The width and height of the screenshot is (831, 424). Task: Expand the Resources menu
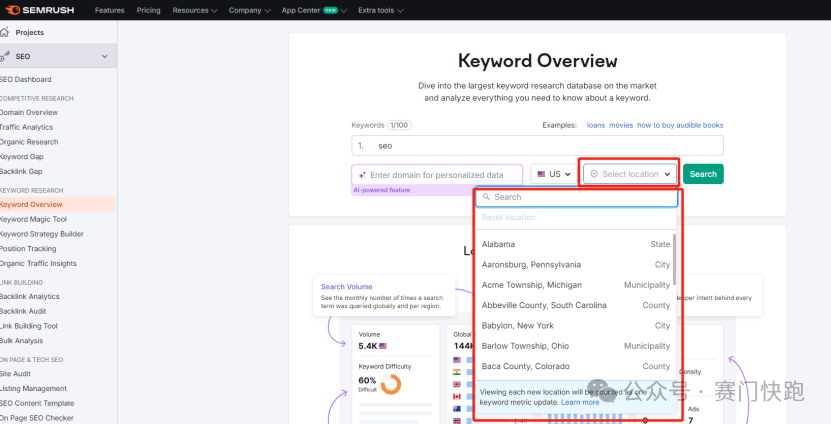pyautogui.click(x=194, y=10)
